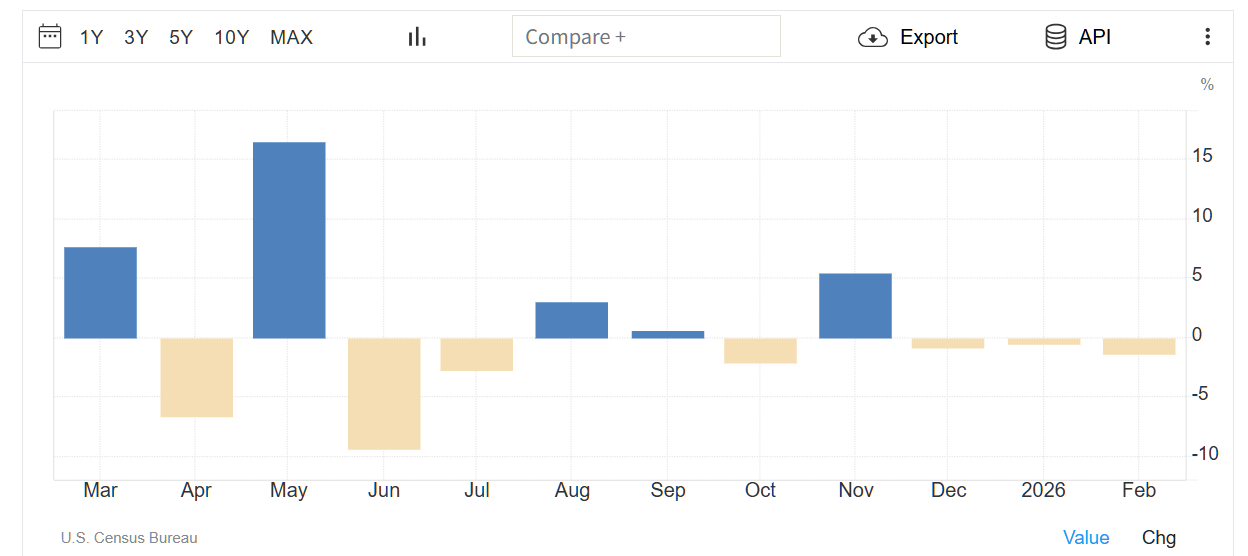Click the Compare input field
This screenshot has height=556, width=1248.
pos(646,37)
